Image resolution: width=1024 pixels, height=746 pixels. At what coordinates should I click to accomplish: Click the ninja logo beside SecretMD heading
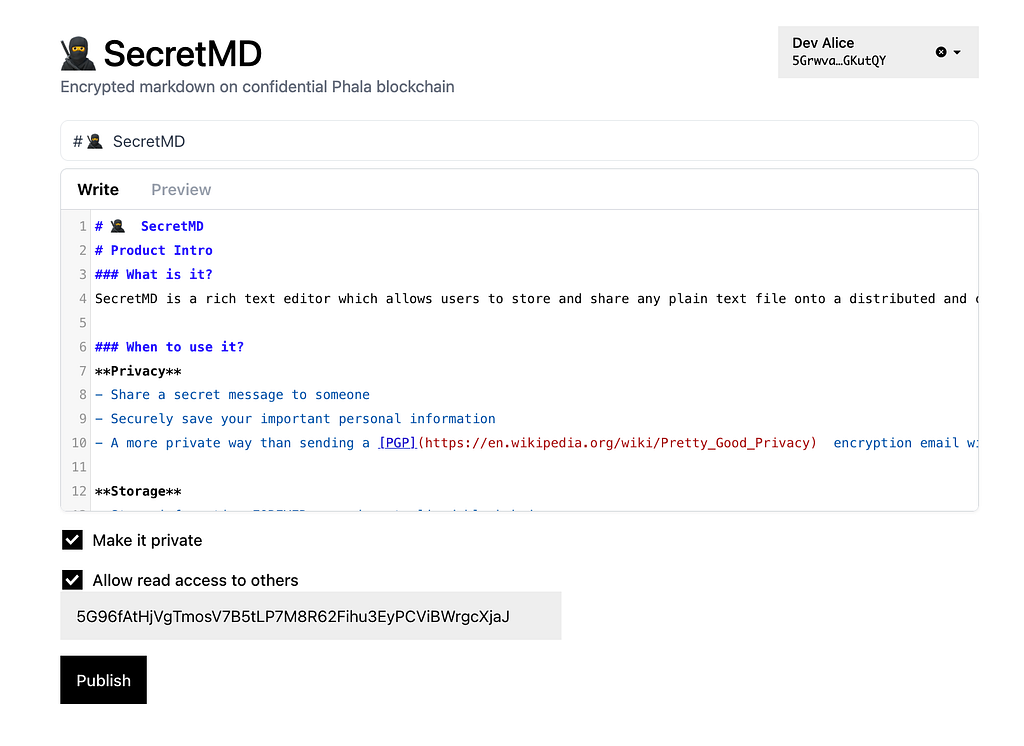tap(78, 53)
